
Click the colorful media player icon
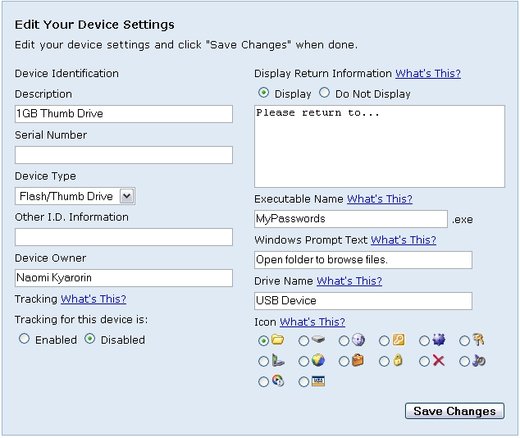point(278,381)
